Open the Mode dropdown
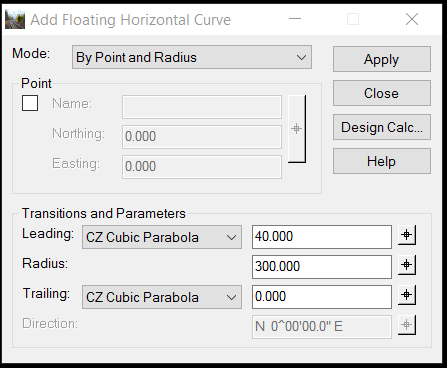This screenshot has width=447, height=368. click(192, 57)
